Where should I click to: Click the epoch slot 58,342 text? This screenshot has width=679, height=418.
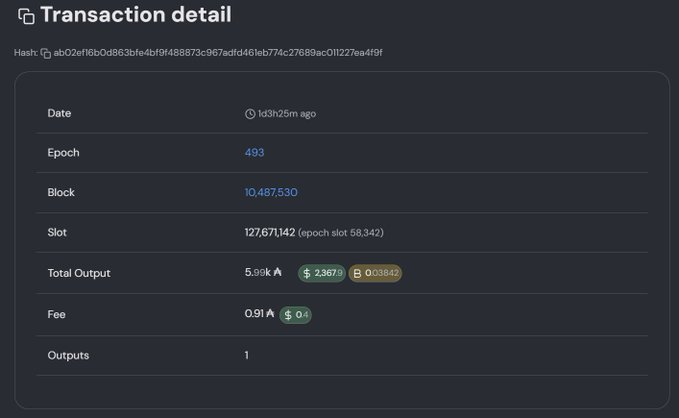click(341, 233)
